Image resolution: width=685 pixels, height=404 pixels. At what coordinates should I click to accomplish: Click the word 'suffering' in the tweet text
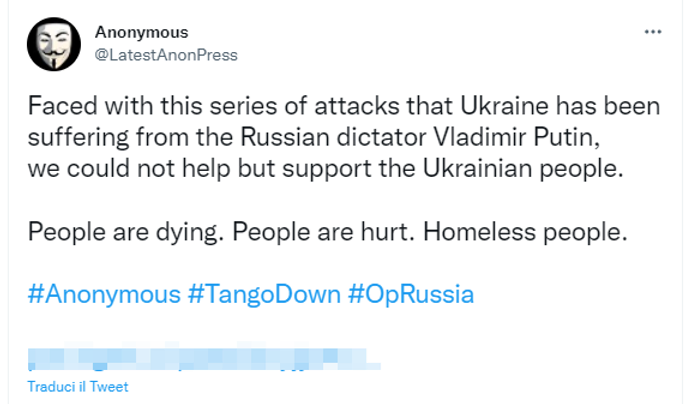[x=71, y=137]
